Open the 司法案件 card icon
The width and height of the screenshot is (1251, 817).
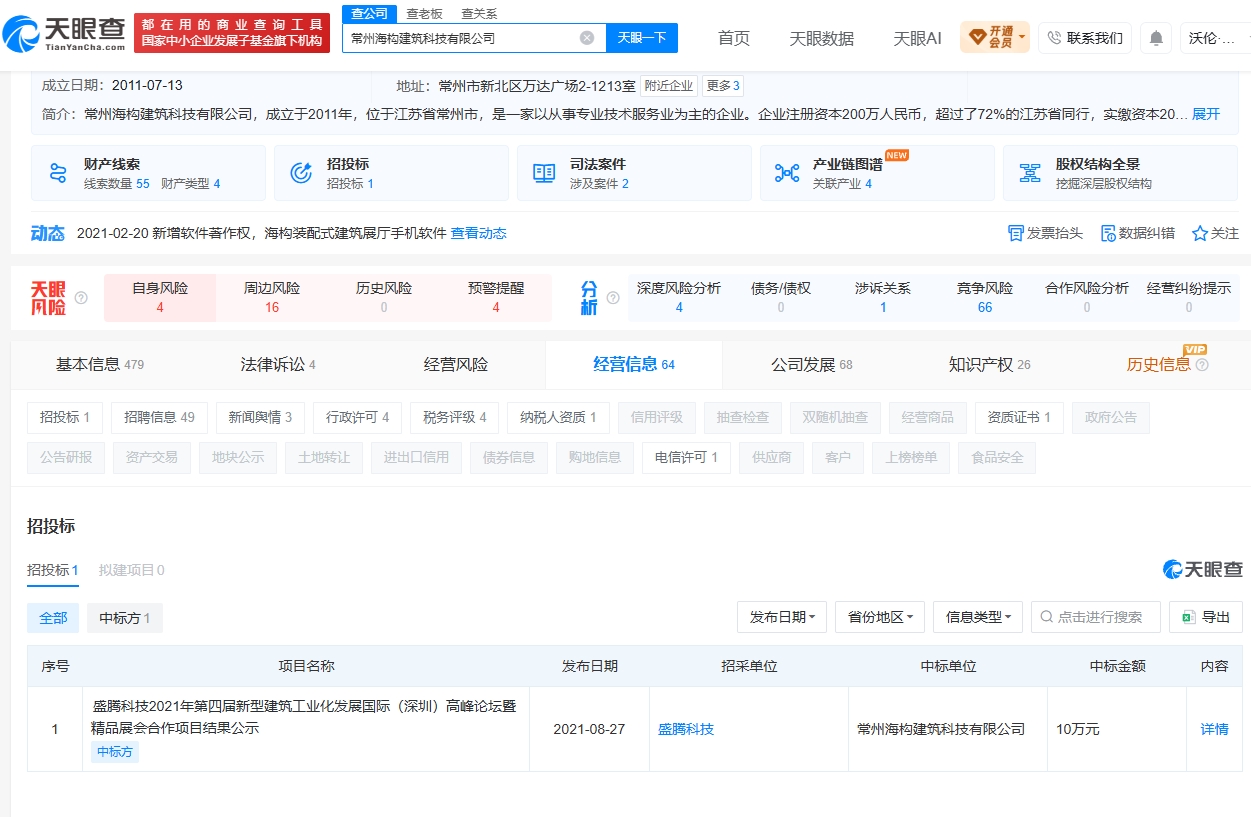[x=544, y=173]
